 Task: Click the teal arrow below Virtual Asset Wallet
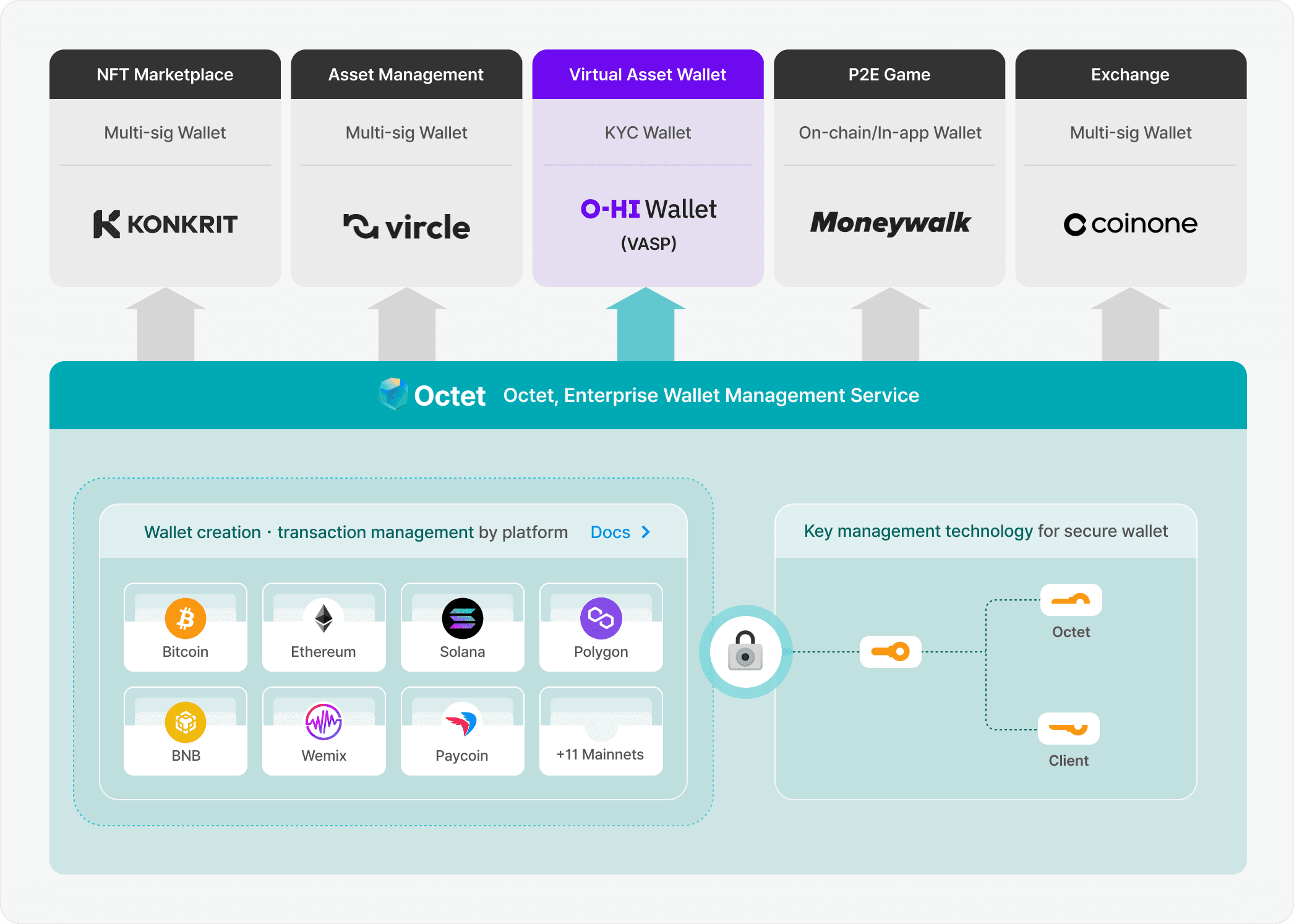tap(646, 324)
